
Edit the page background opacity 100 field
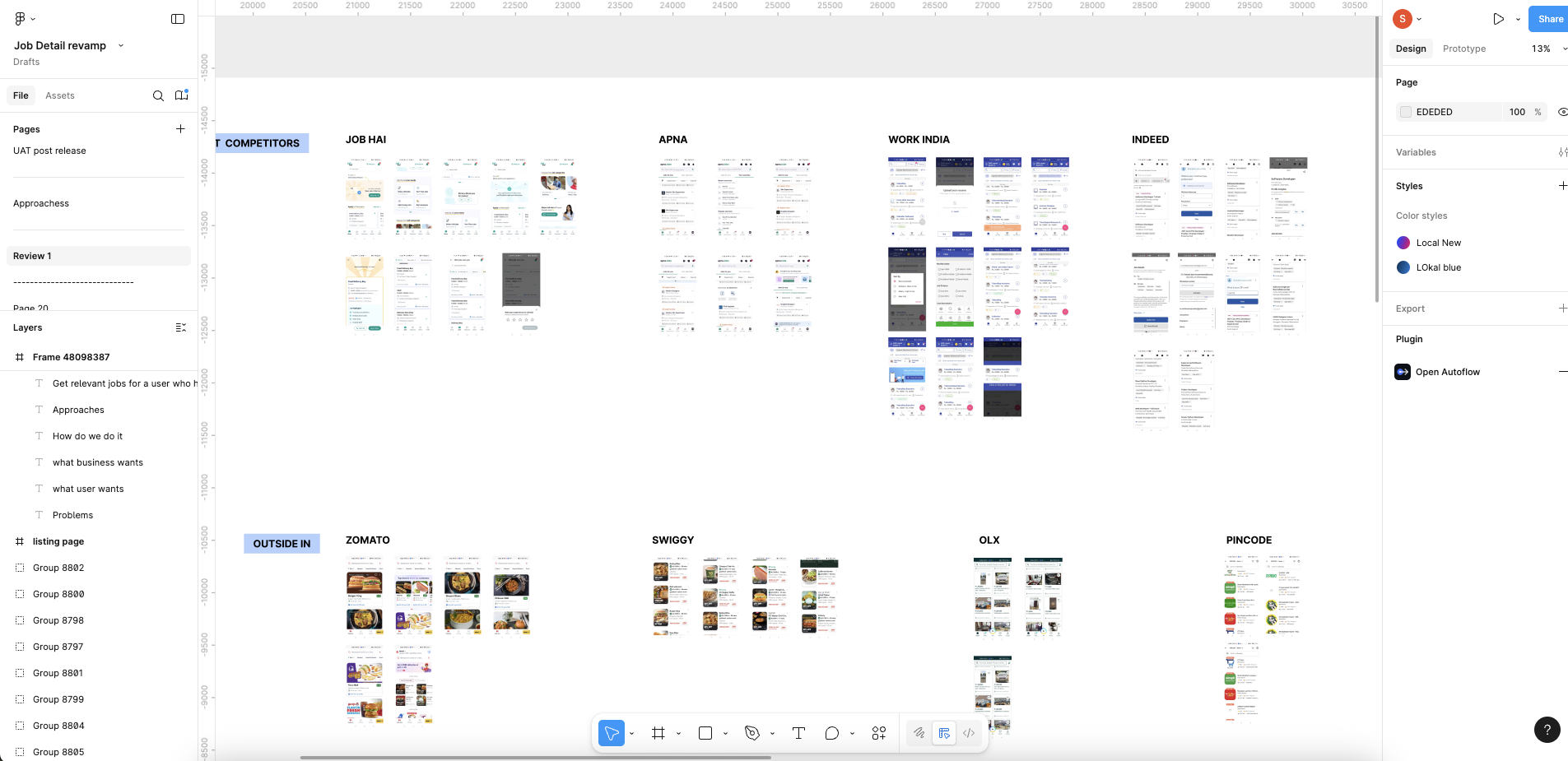pyautogui.click(x=1517, y=112)
